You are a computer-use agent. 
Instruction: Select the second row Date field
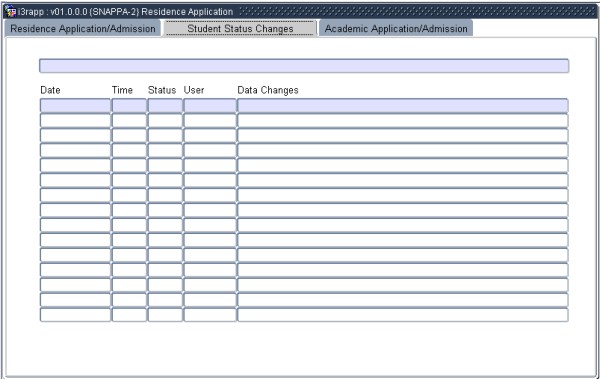(75, 121)
